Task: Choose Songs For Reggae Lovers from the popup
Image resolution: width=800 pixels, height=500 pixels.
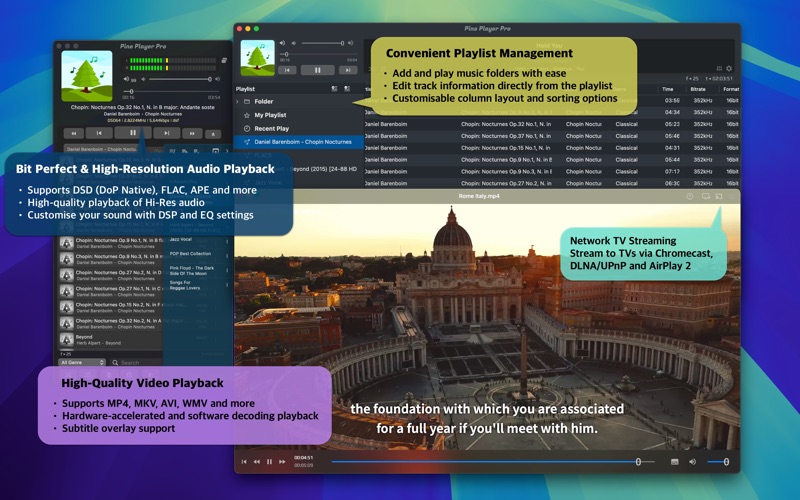Action: [185, 285]
